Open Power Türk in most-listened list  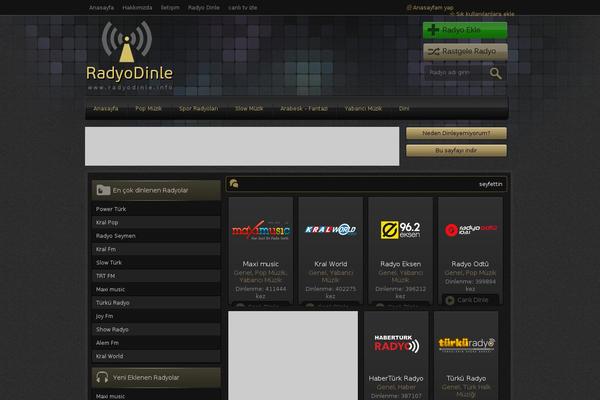[156, 209]
